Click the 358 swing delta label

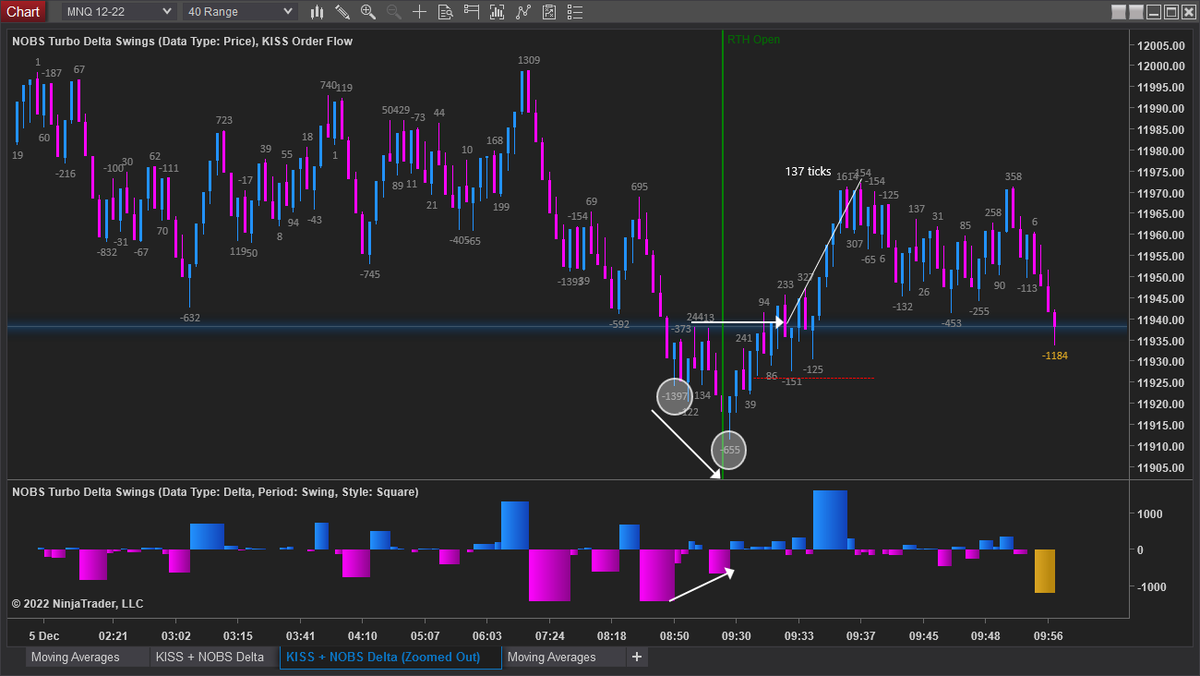click(x=1013, y=177)
